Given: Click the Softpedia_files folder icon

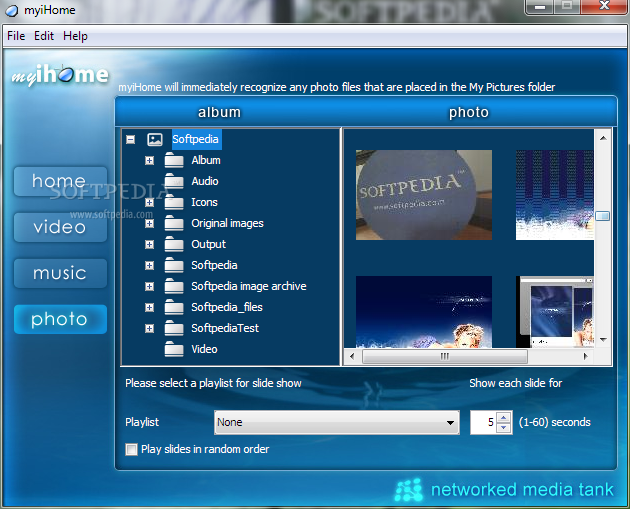Looking at the screenshot, I should tap(174, 307).
